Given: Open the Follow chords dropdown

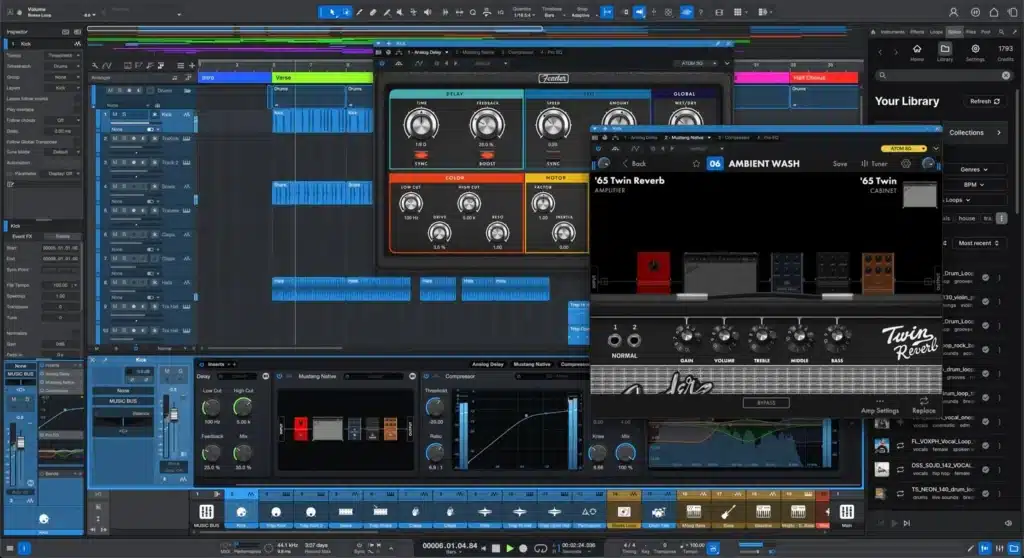Looking at the screenshot, I should tap(62, 120).
